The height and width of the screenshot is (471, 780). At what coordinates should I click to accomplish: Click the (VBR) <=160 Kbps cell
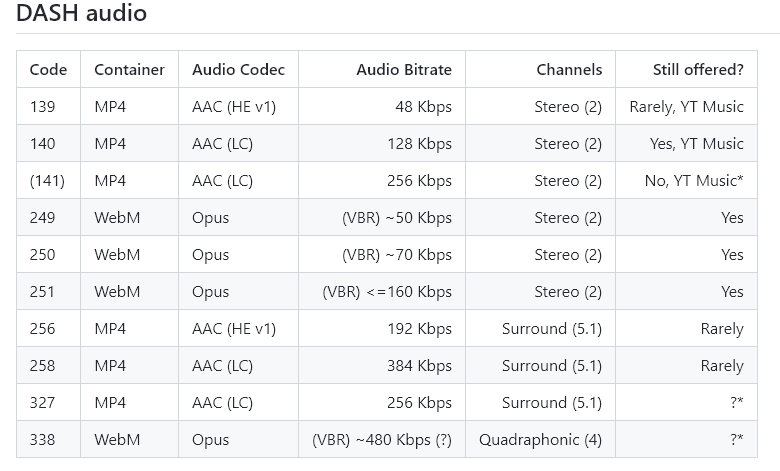click(x=387, y=292)
